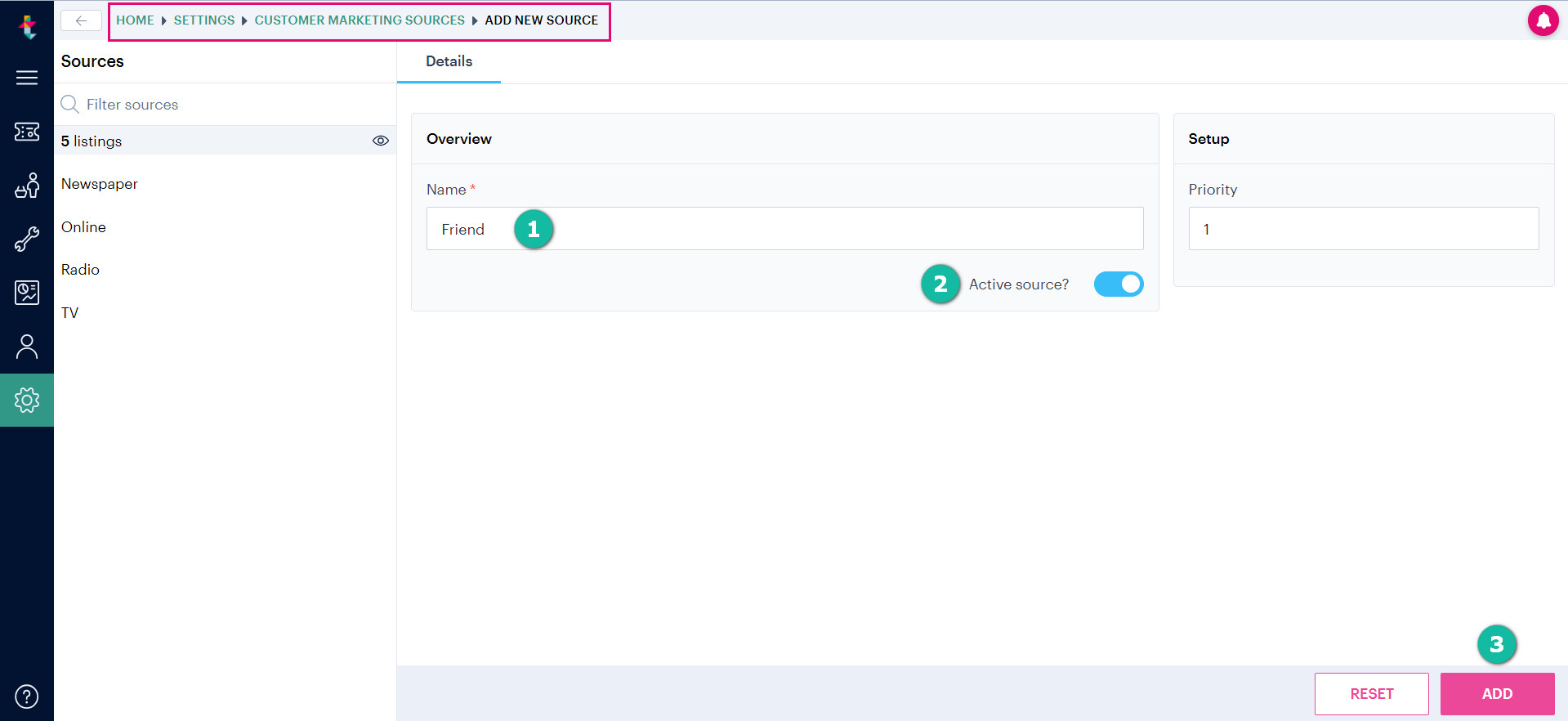
Task: Open the reports chart icon in the sidebar
Action: point(27,293)
